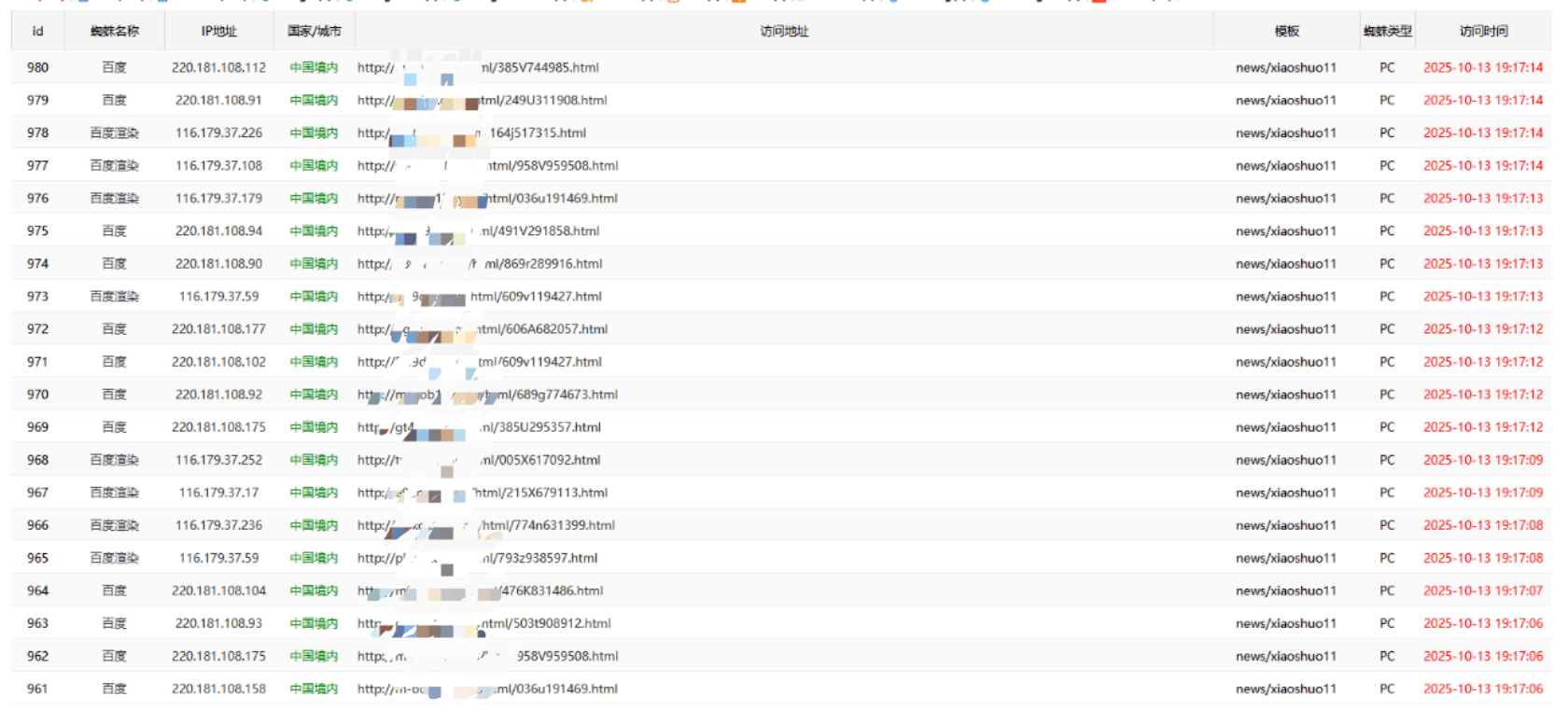The height and width of the screenshot is (710, 1568).
Task: Open URL ending 774n631399.html
Action: click(486, 525)
